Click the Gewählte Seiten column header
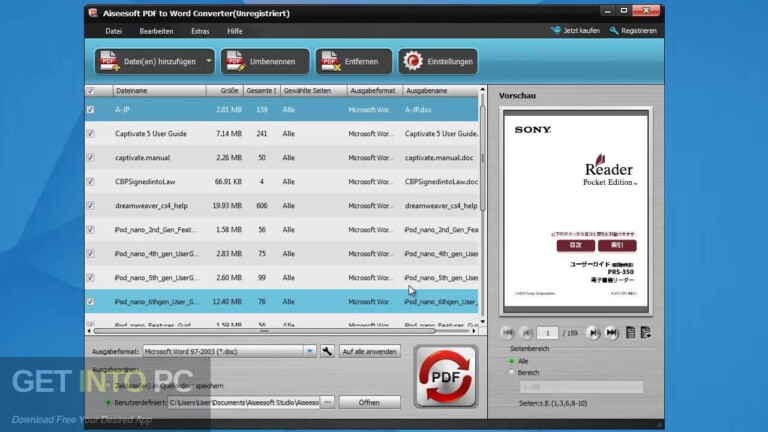768x432 pixels. click(313, 91)
